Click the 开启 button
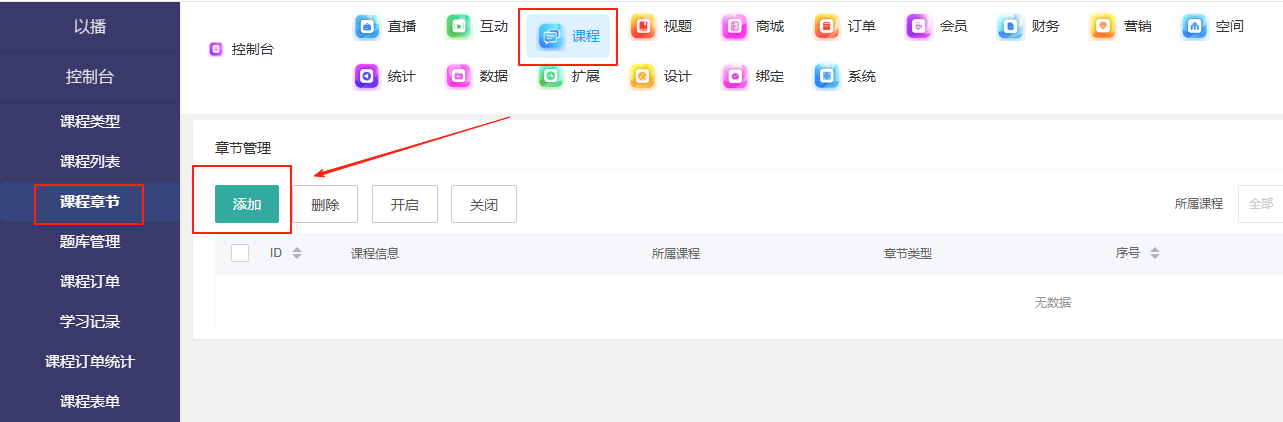This screenshot has width=1283, height=422. pyautogui.click(x=404, y=205)
